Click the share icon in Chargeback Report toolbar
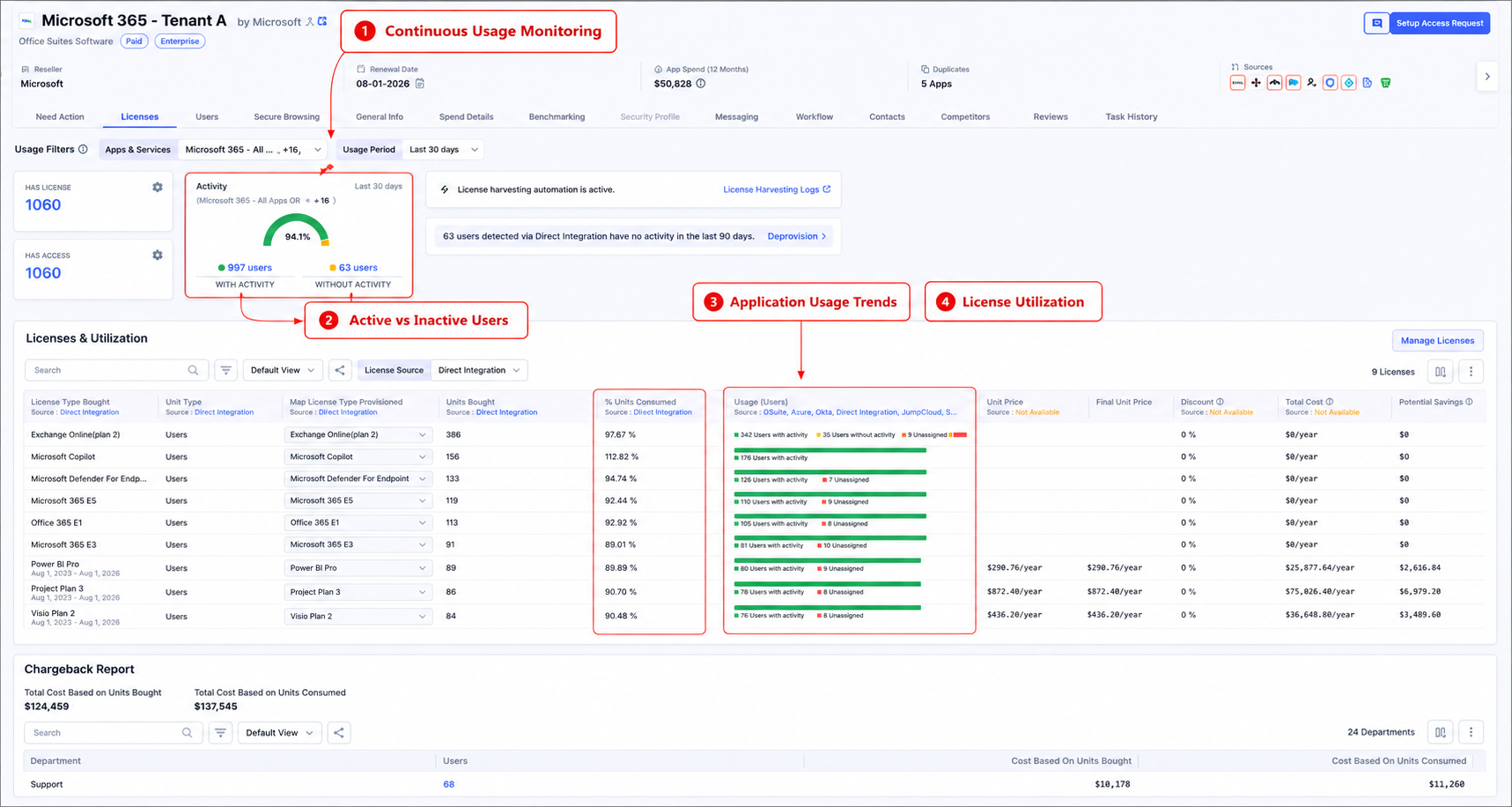Image resolution: width=1512 pixels, height=807 pixels. pyautogui.click(x=339, y=732)
